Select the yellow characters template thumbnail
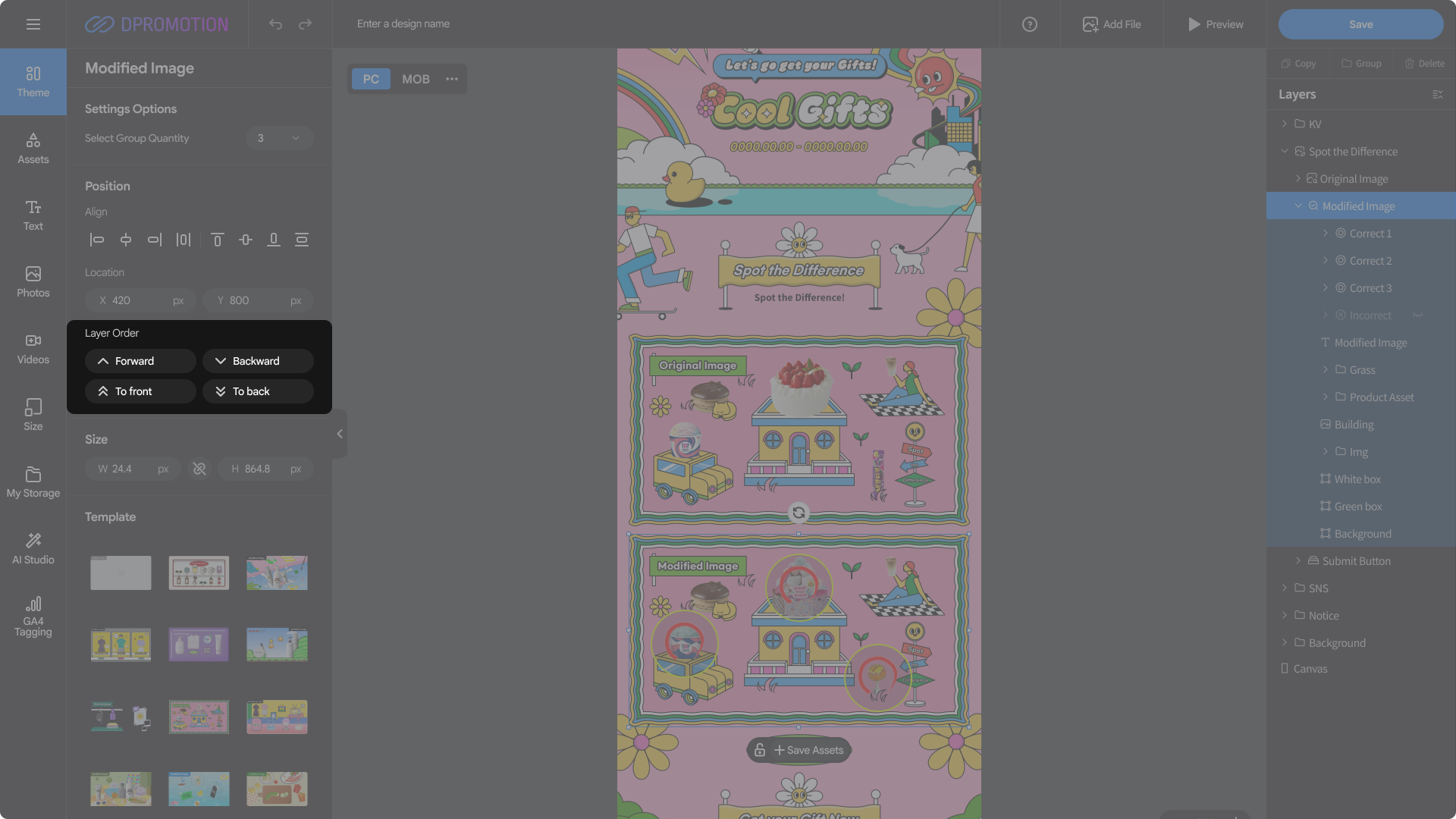Viewport: 1456px width, 819px height. [x=121, y=645]
